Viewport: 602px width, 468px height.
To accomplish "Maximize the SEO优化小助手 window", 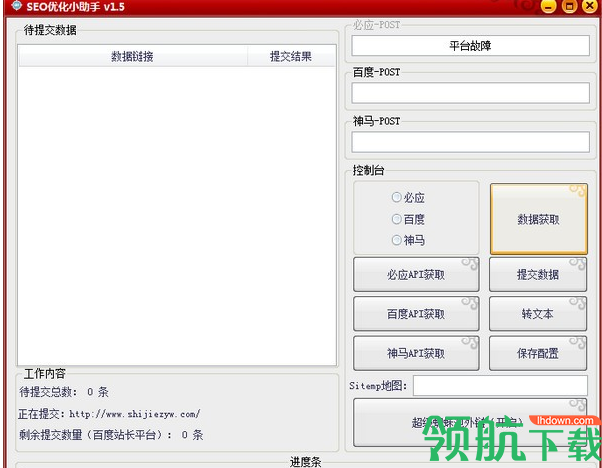I will [569, 5].
